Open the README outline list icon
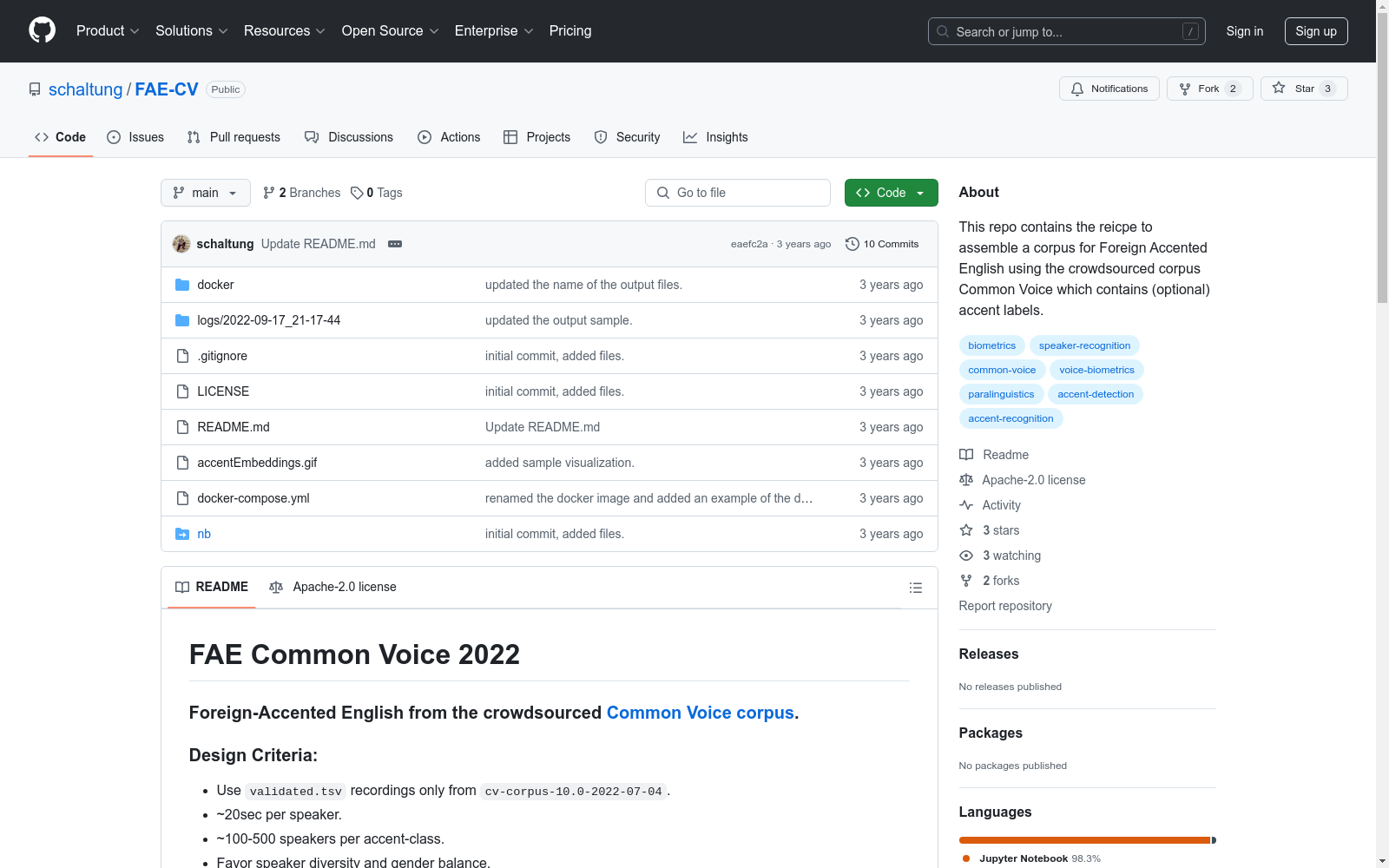1389x868 pixels. pyautogui.click(x=916, y=588)
